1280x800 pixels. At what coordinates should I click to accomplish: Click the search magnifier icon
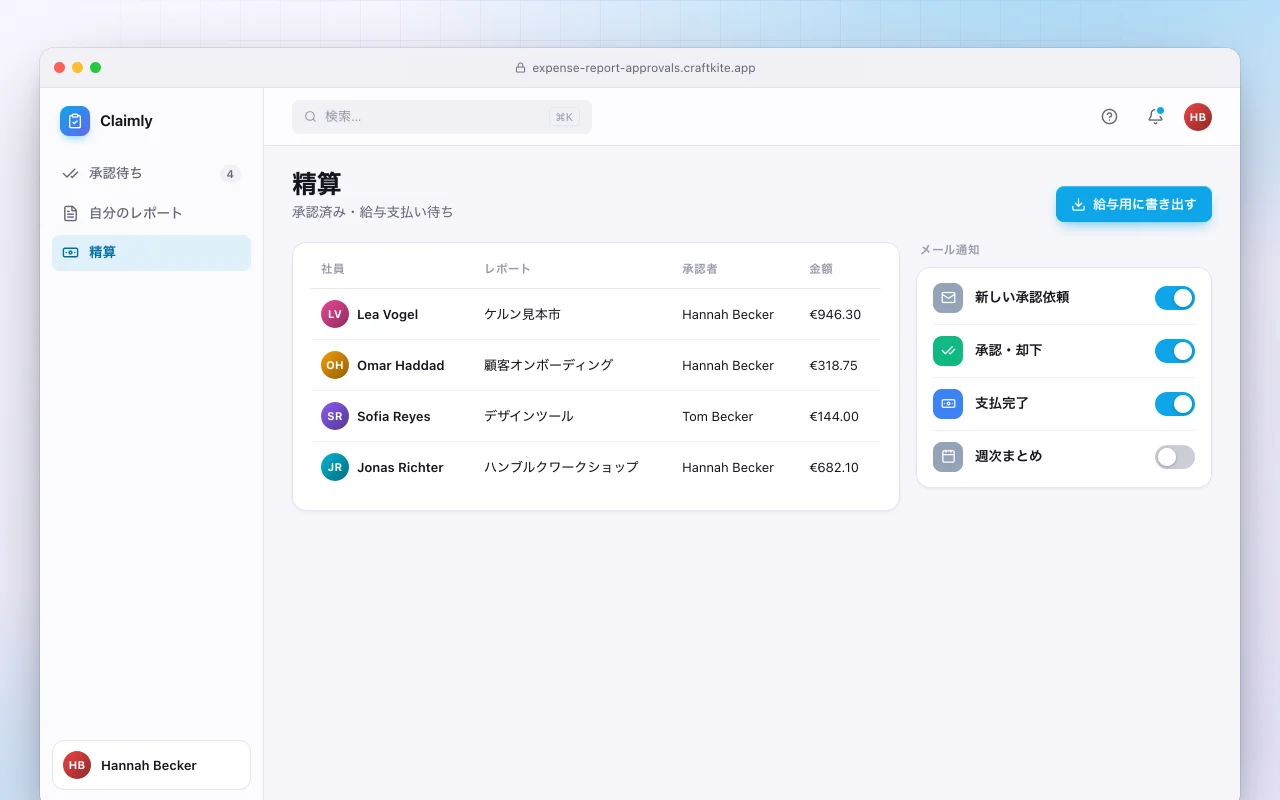pyautogui.click(x=311, y=117)
